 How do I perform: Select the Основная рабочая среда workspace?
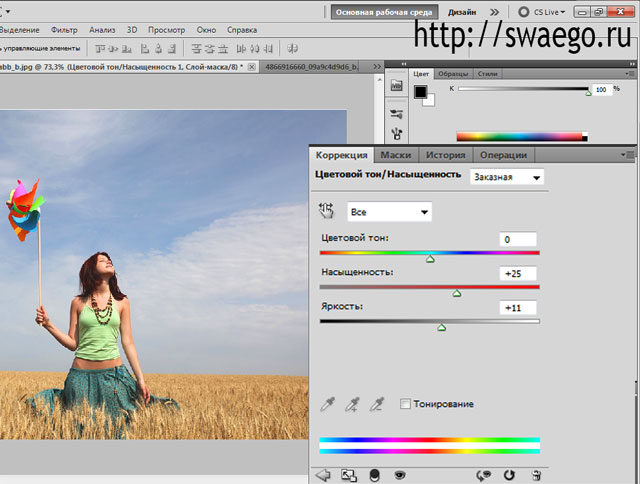[x=384, y=12]
